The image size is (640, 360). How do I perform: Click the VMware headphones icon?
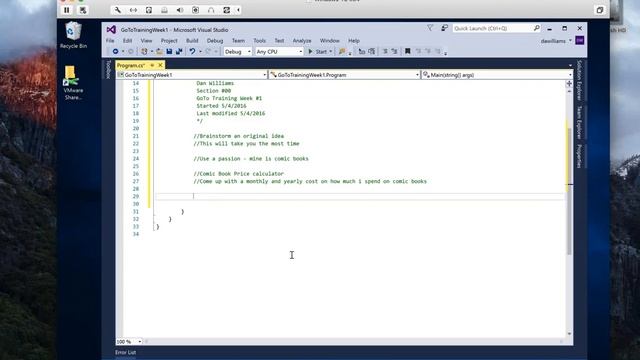point(211,10)
